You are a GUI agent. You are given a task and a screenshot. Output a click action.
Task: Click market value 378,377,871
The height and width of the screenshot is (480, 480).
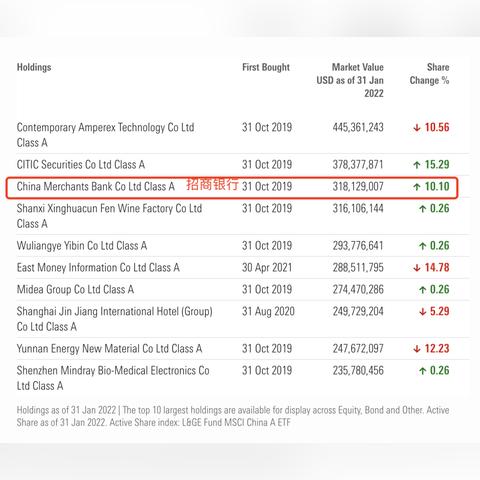click(x=358, y=165)
